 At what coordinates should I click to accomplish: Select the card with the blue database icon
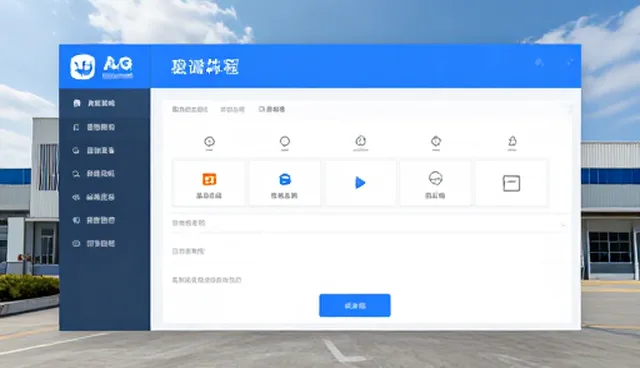point(284,184)
